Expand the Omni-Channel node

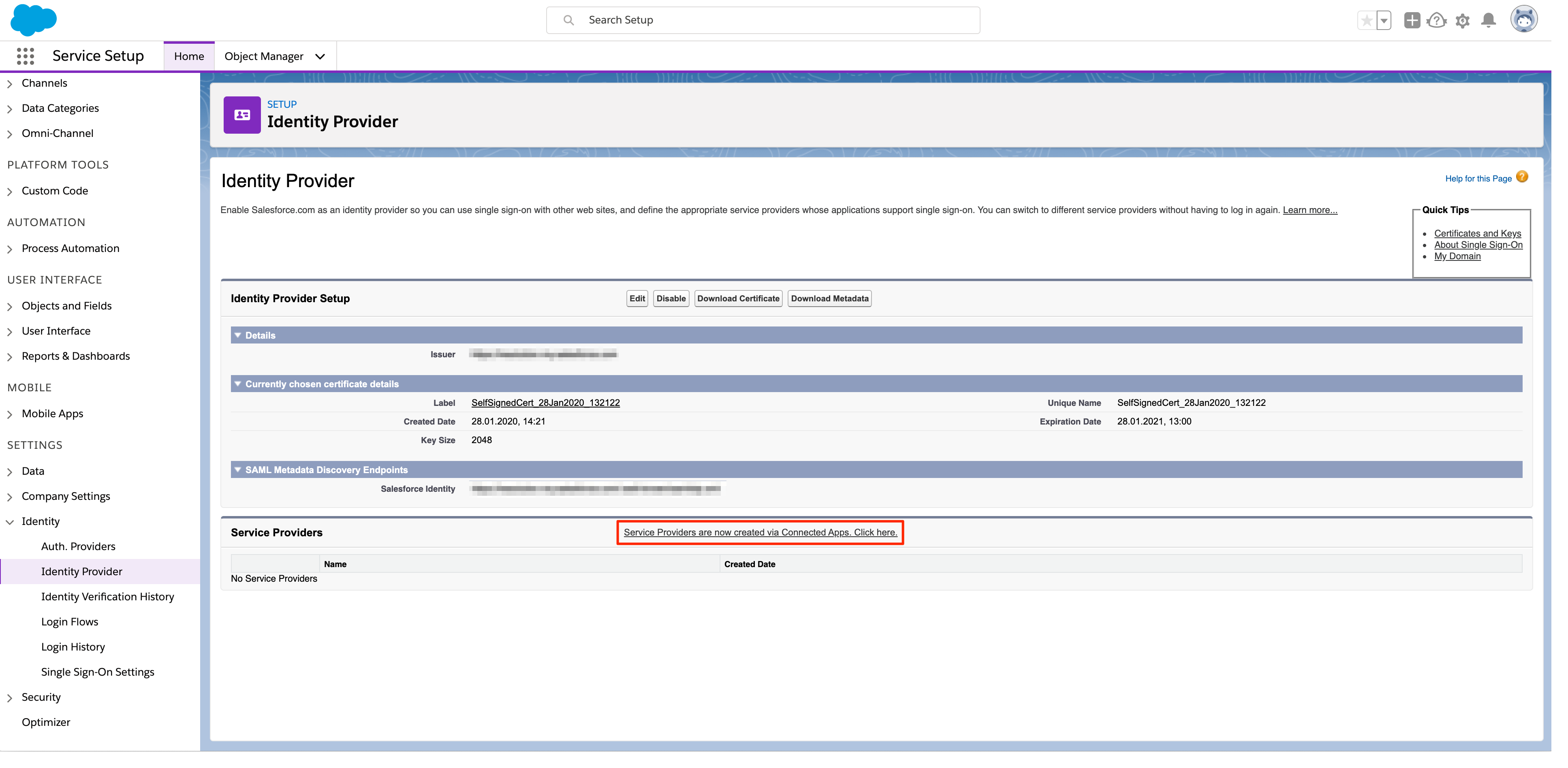click(10, 134)
